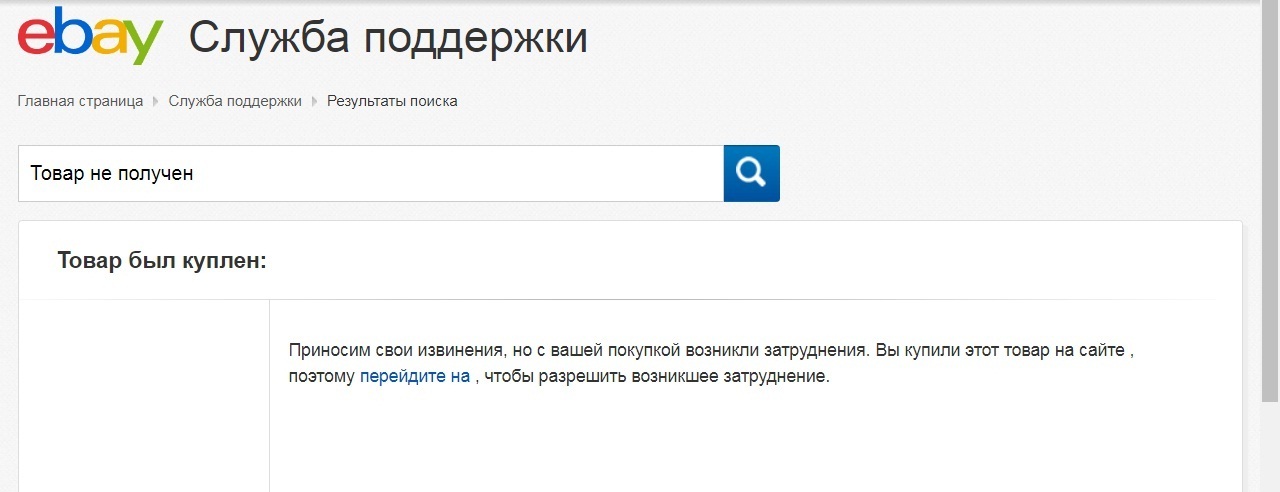
Task: Click the red letter e in logo
Action: [37, 37]
